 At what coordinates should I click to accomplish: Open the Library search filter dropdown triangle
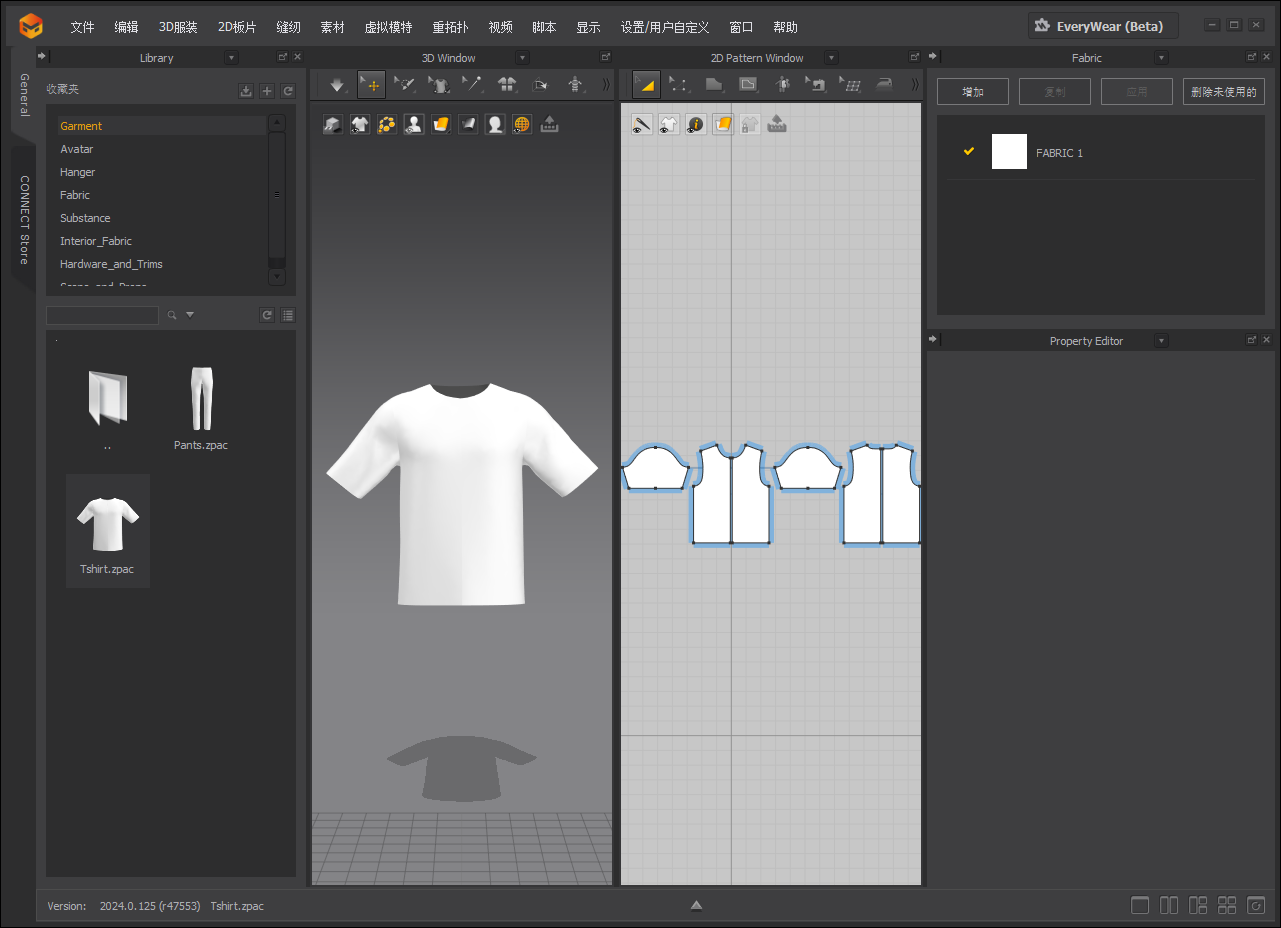[190, 315]
